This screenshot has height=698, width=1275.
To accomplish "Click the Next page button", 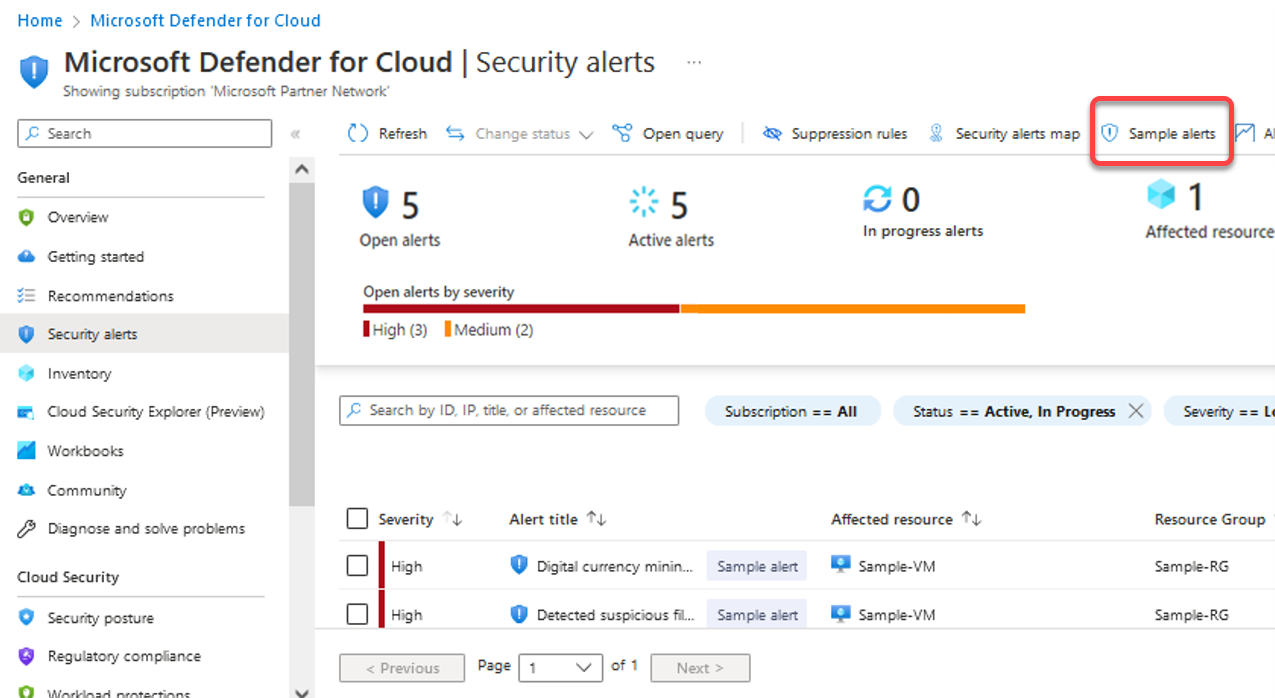I will tap(700, 668).
